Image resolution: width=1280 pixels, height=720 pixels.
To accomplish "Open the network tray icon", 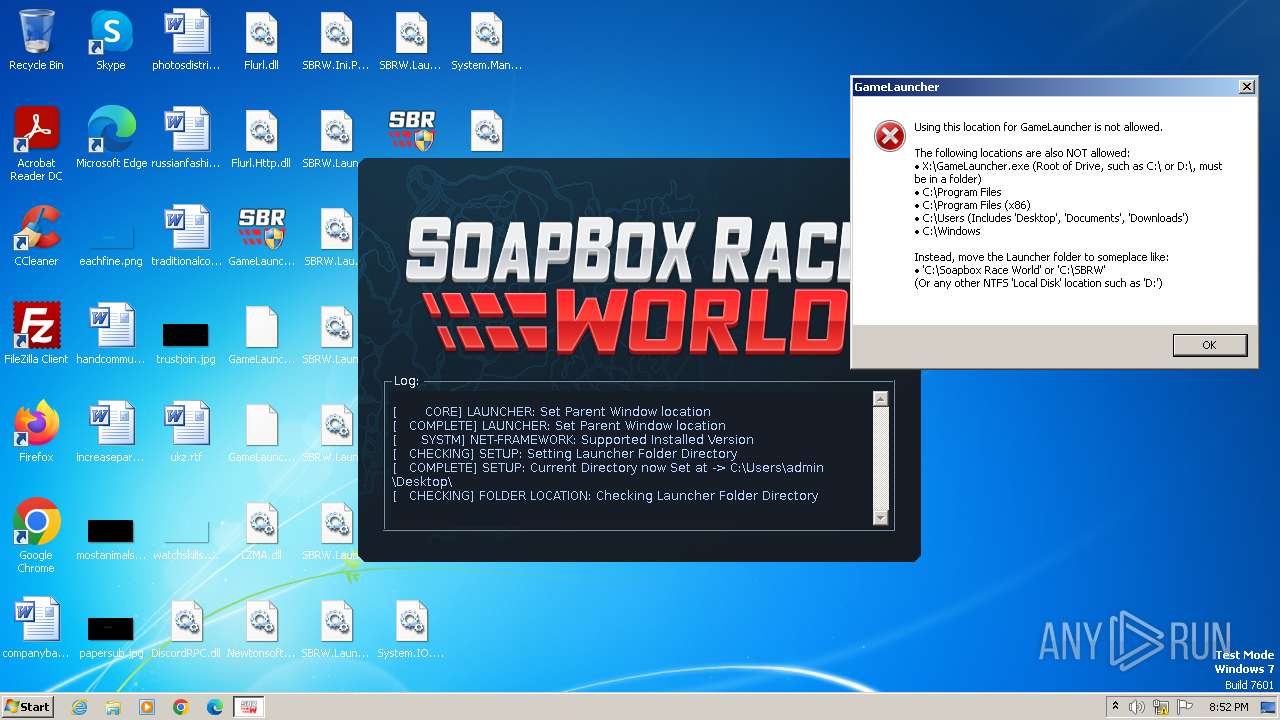I will pyautogui.click(x=1161, y=707).
